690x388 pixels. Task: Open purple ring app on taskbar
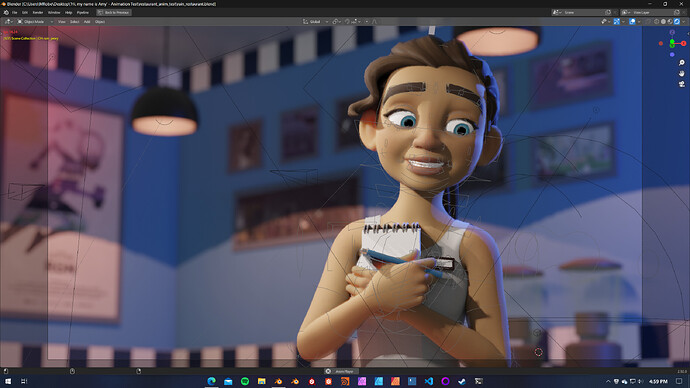445,381
